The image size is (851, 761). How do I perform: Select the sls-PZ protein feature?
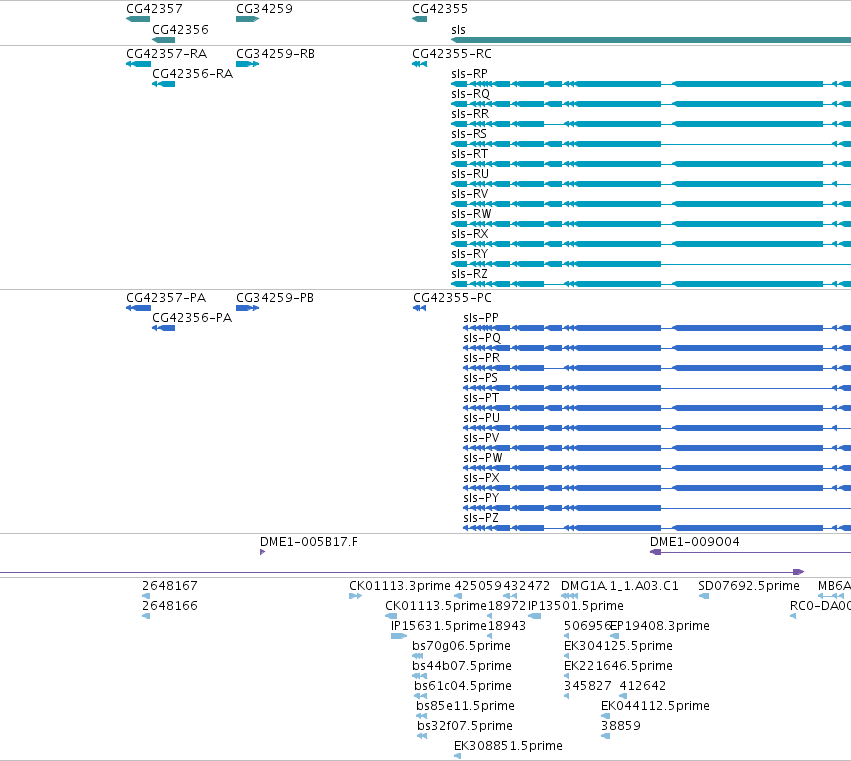pyautogui.click(x=657, y=528)
